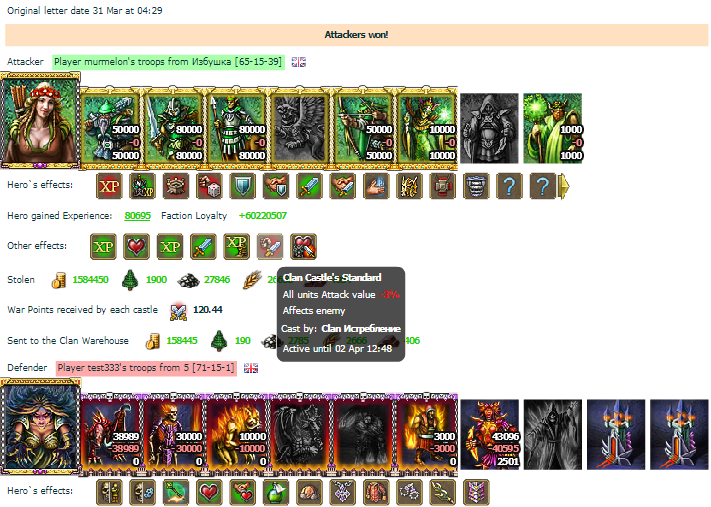The height and width of the screenshot is (507, 711).
Task: Click the attacker hero portrait
Action: (x=40, y=120)
